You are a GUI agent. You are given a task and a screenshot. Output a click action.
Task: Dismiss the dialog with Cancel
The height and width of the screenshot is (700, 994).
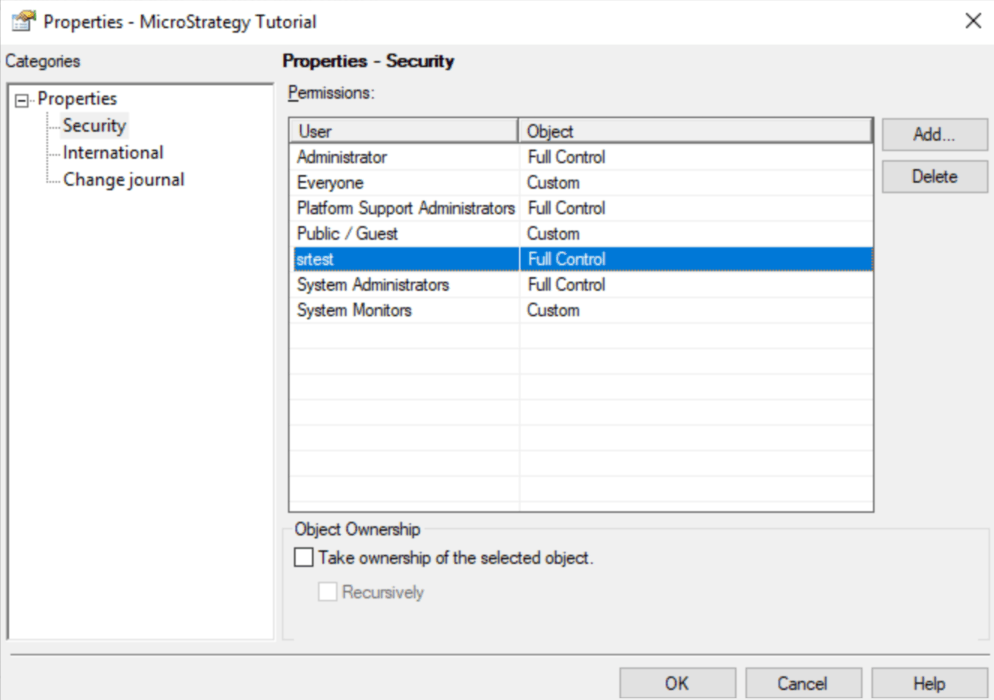point(803,683)
